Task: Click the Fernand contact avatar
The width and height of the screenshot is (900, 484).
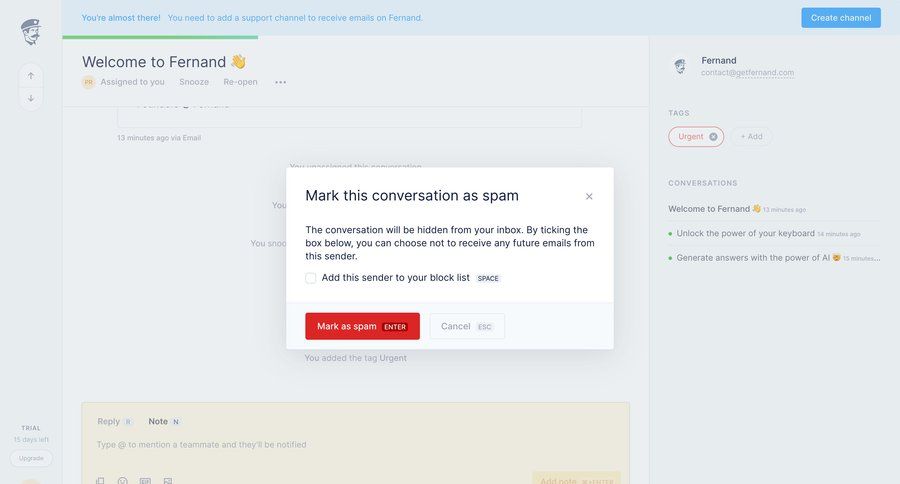Action: tap(680, 66)
